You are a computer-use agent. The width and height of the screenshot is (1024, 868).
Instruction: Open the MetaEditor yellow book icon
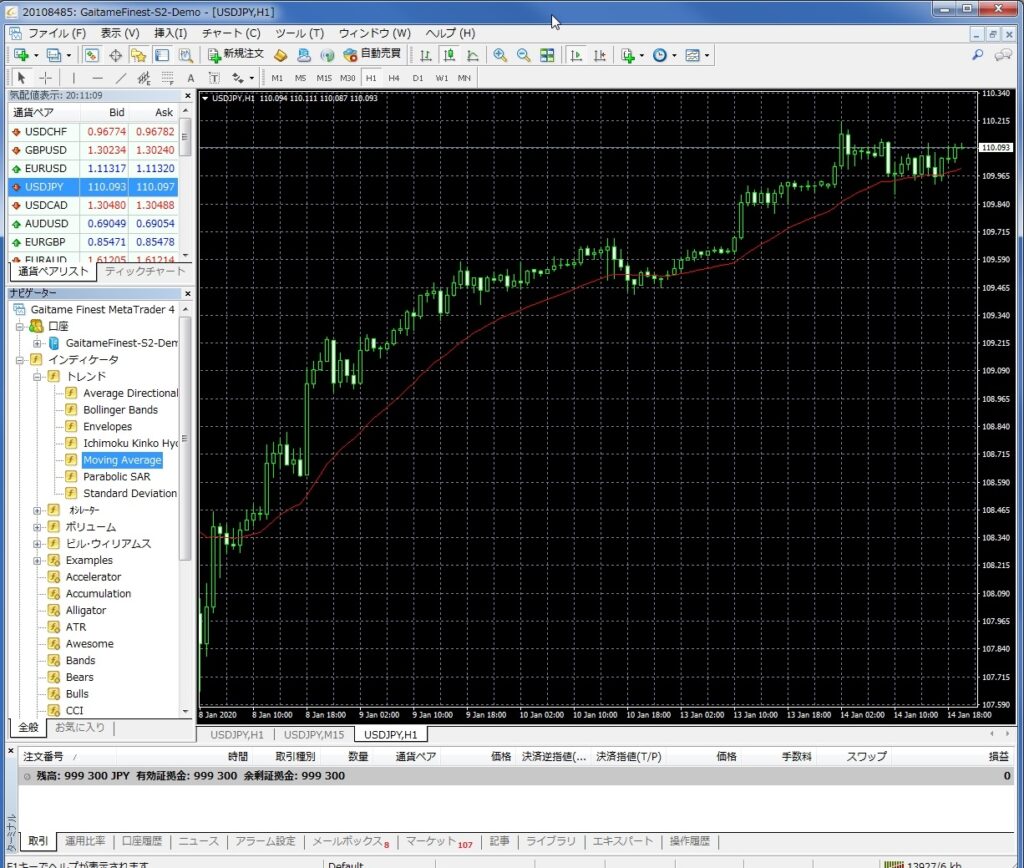[x=280, y=55]
